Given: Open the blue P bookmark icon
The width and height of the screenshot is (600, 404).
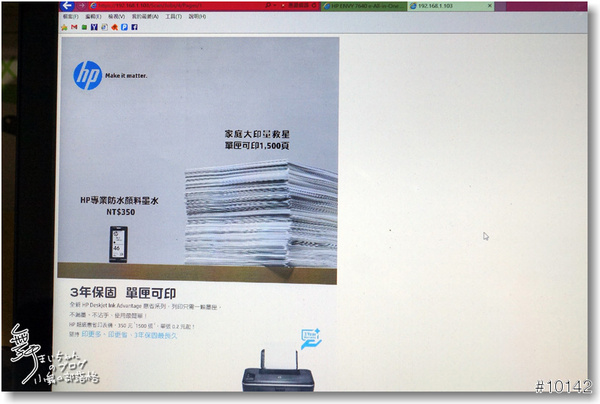Looking at the screenshot, I should 124,27.
